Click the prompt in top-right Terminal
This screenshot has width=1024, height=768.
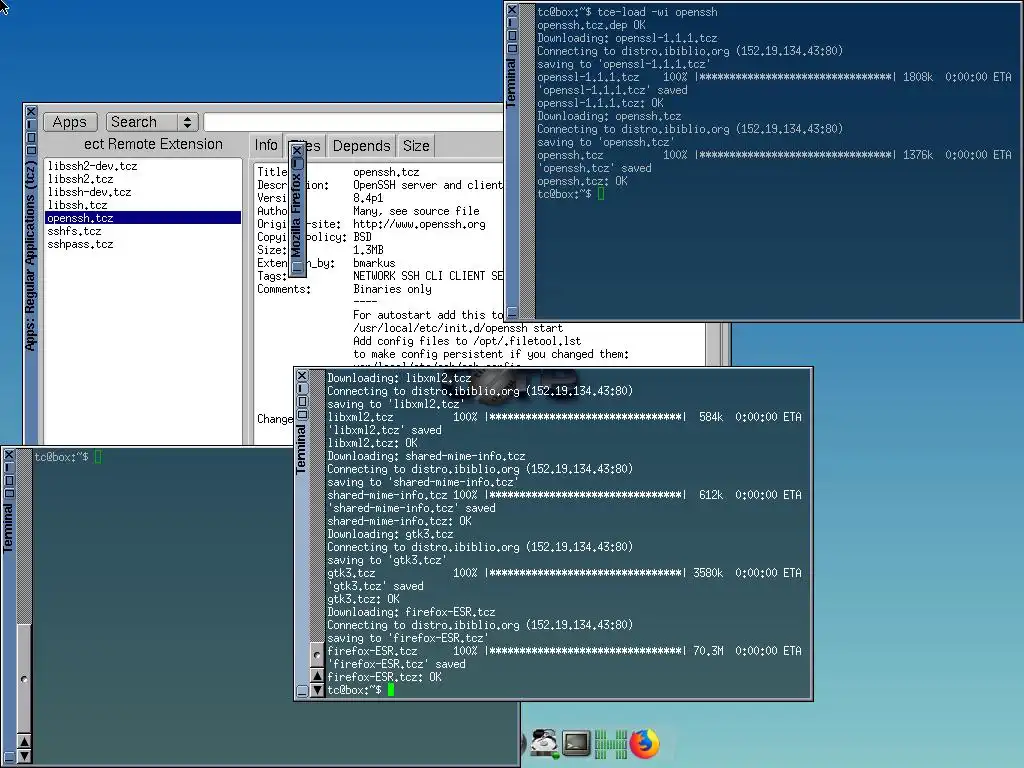click(571, 194)
